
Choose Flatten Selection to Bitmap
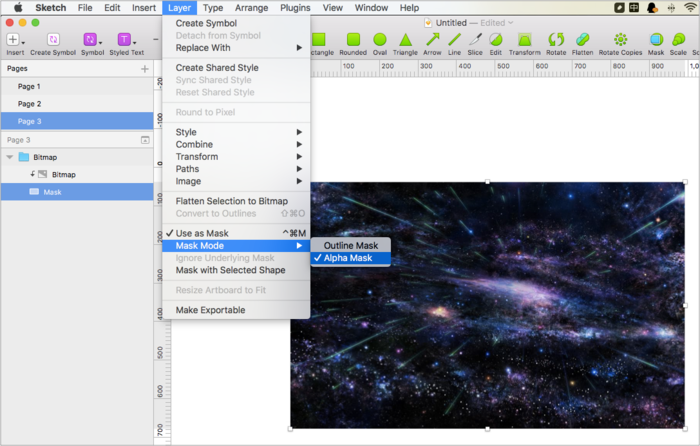click(236, 201)
